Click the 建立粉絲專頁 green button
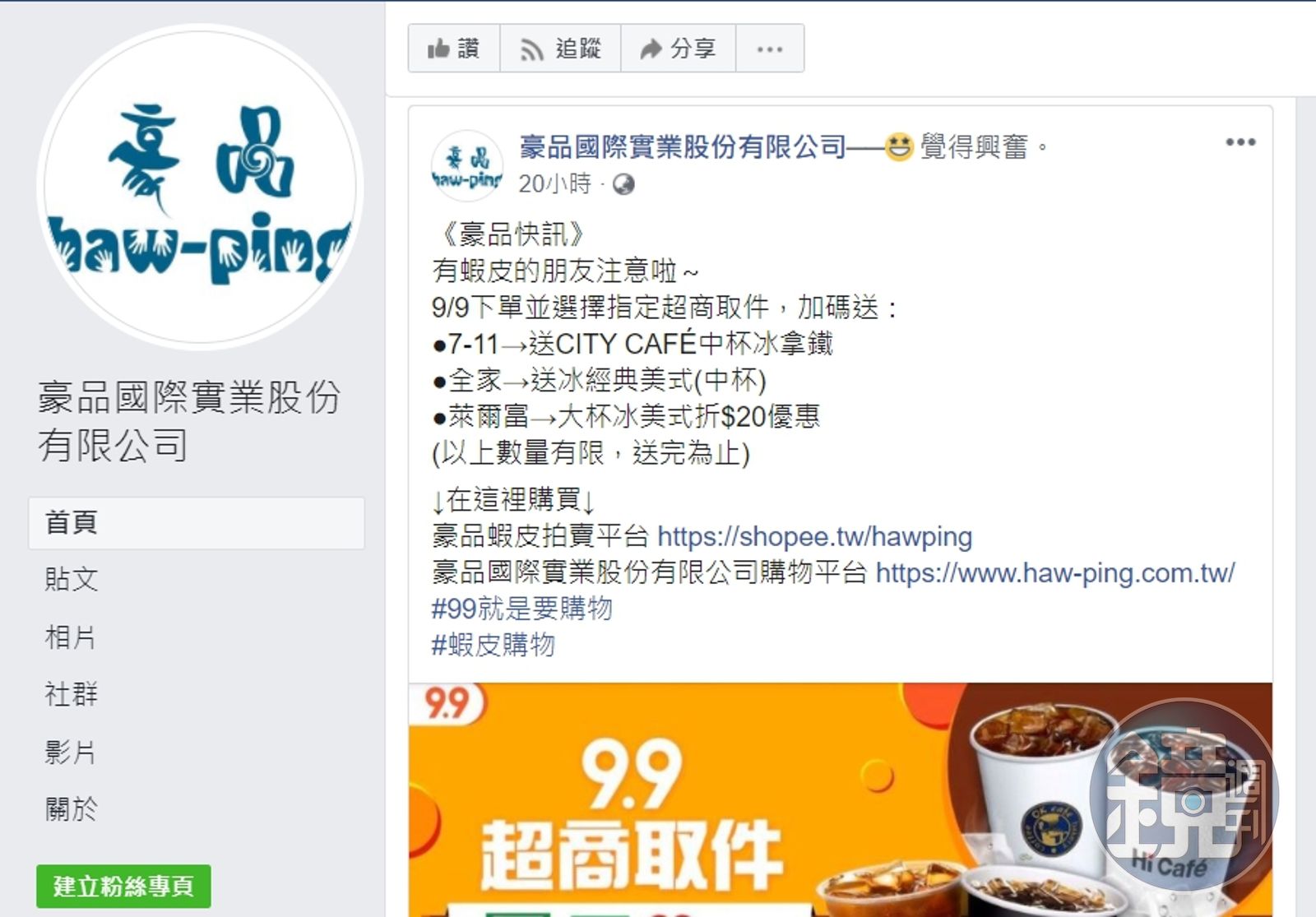The height and width of the screenshot is (917, 1316). coord(123,887)
